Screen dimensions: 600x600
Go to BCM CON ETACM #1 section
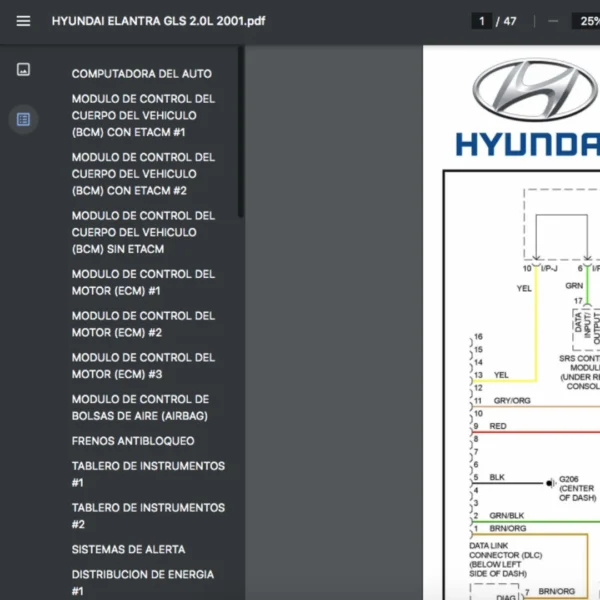(143, 115)
